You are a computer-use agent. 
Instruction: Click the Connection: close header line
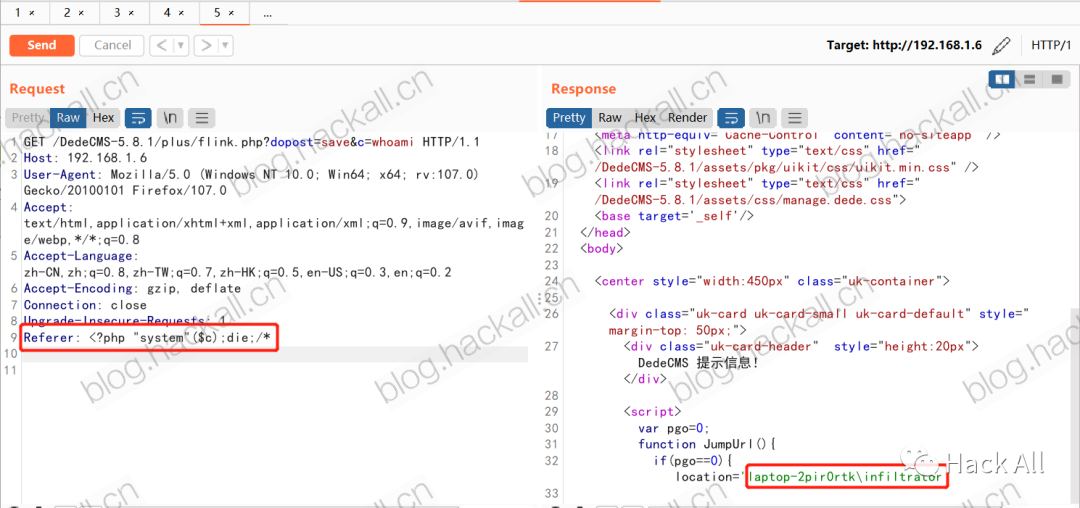click(x=85, y=304)
